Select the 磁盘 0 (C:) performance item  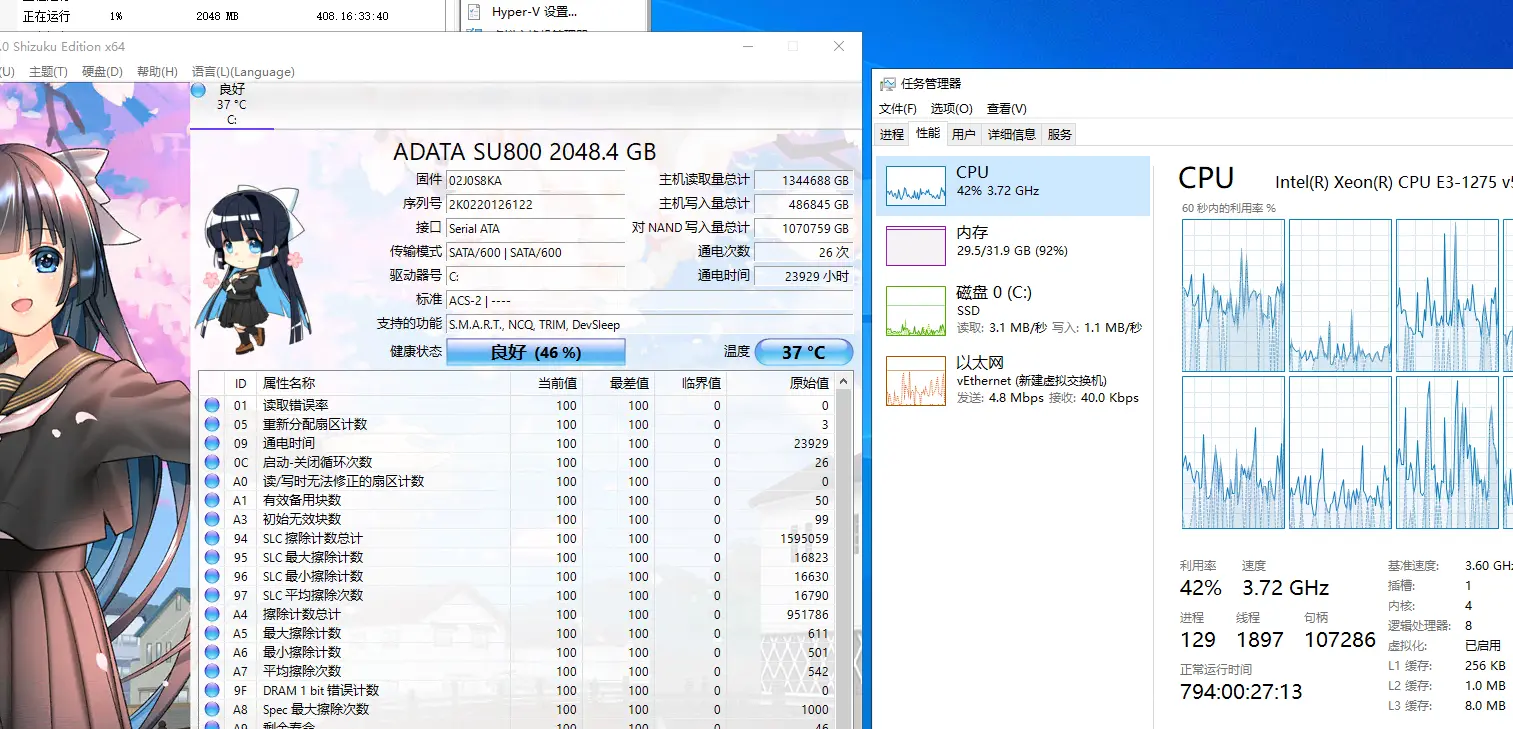click(1013, 310)
